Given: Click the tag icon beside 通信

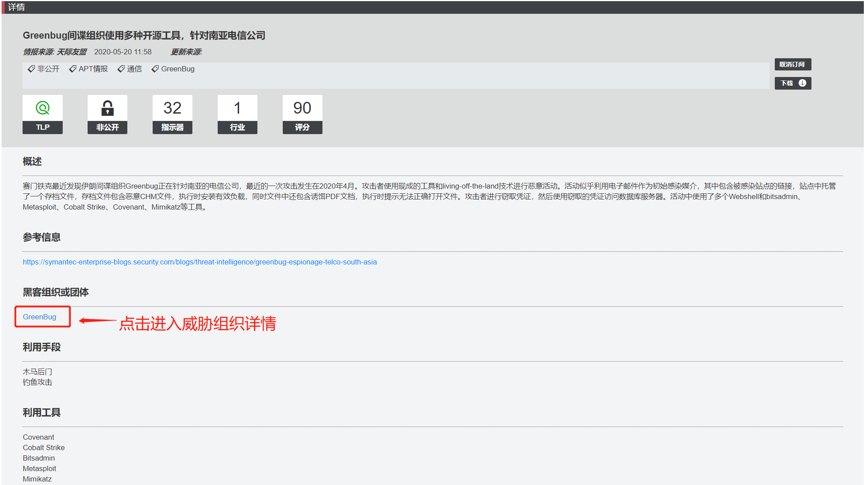Looking at the screenshot, I should [121, 69].
